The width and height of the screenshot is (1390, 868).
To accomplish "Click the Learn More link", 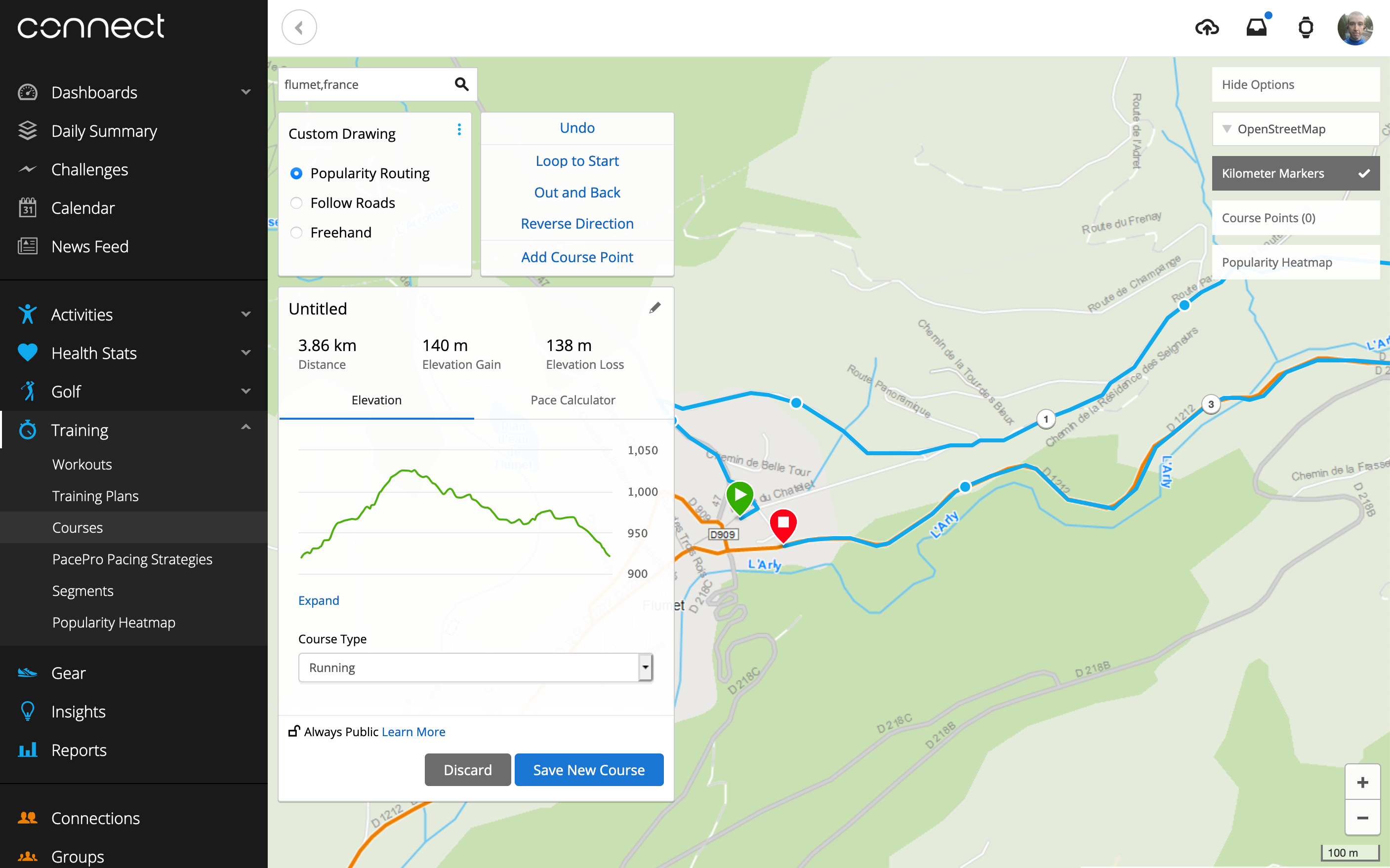I will coord(413,732).
